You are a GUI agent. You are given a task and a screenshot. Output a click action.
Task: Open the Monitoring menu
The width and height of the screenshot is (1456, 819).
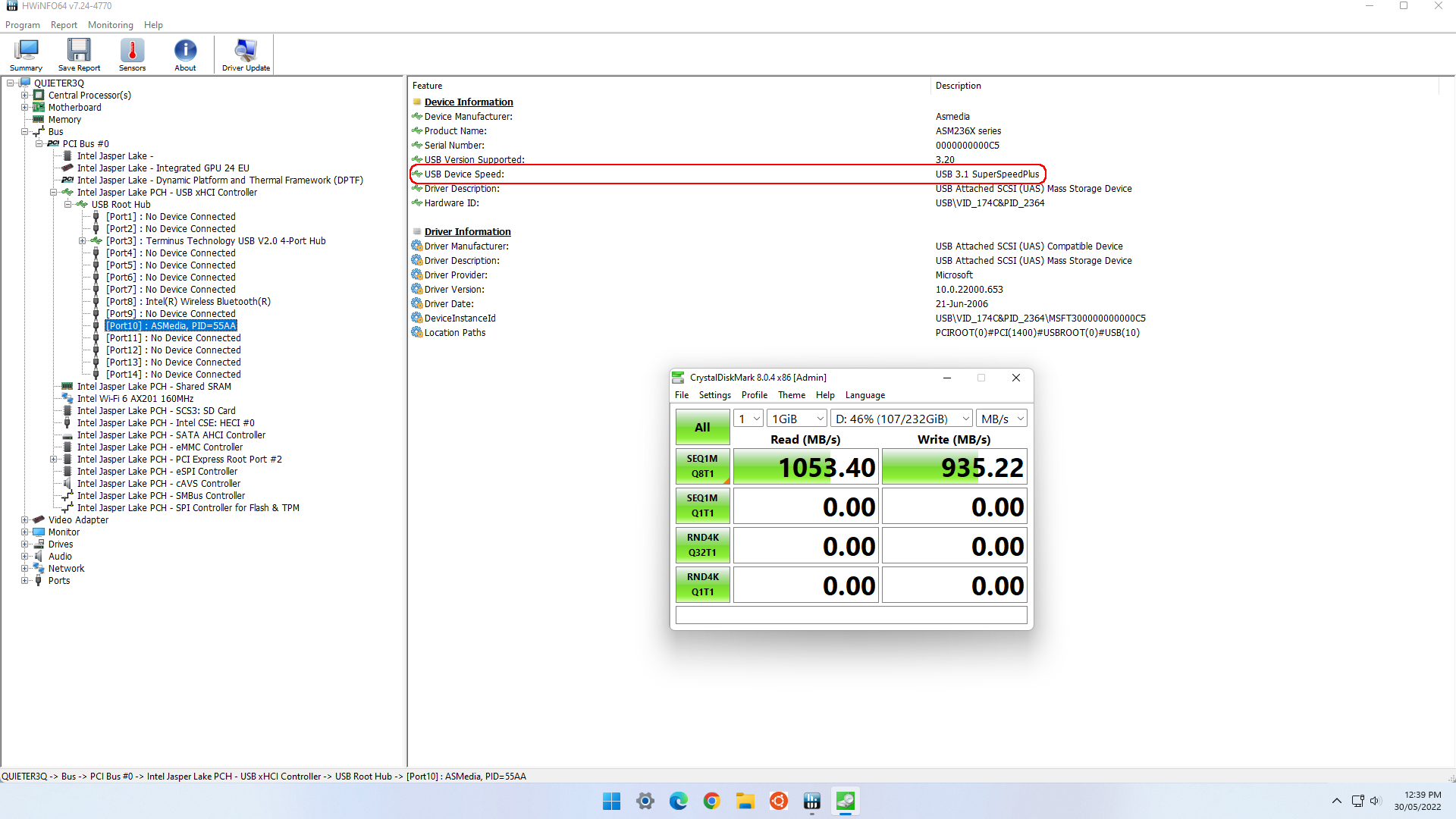tap(111, 25)
